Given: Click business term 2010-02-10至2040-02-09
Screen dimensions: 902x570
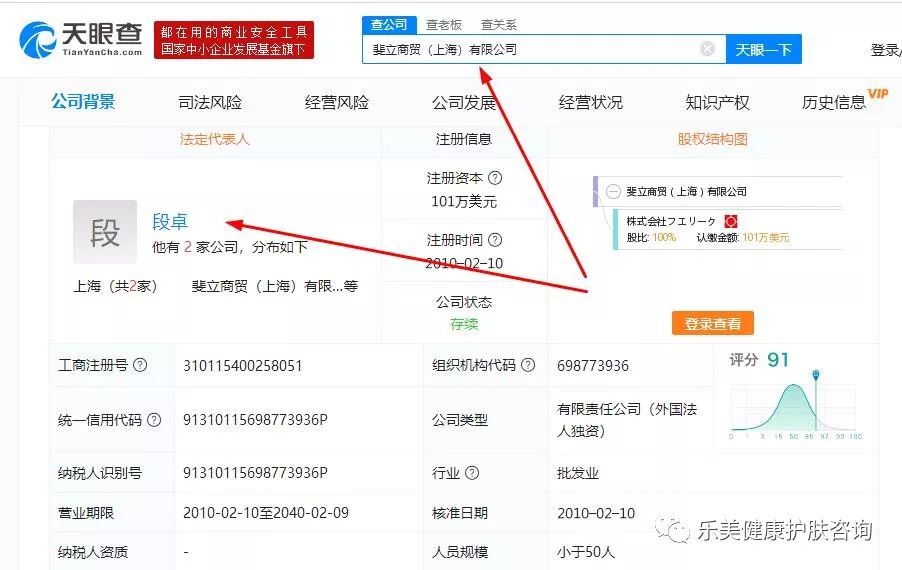Looking at the screenshot, I should [266, 512].
